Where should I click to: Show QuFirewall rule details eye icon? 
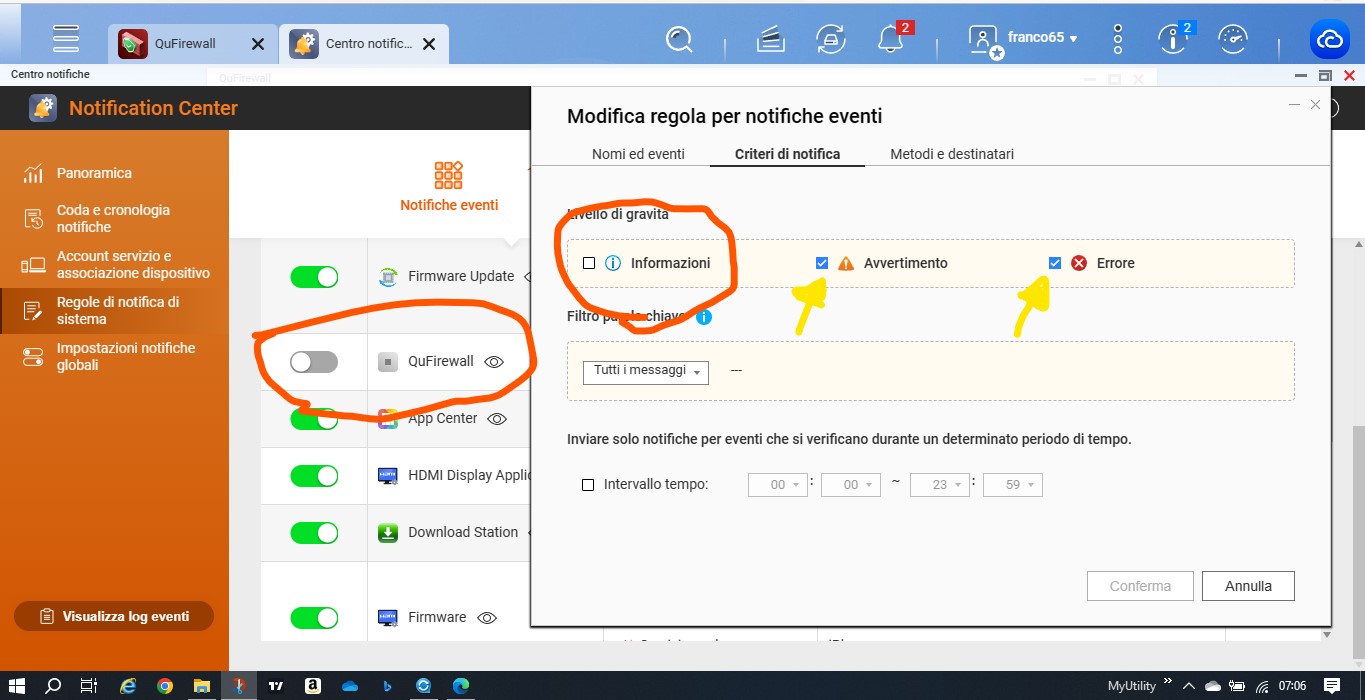point(493,362)
